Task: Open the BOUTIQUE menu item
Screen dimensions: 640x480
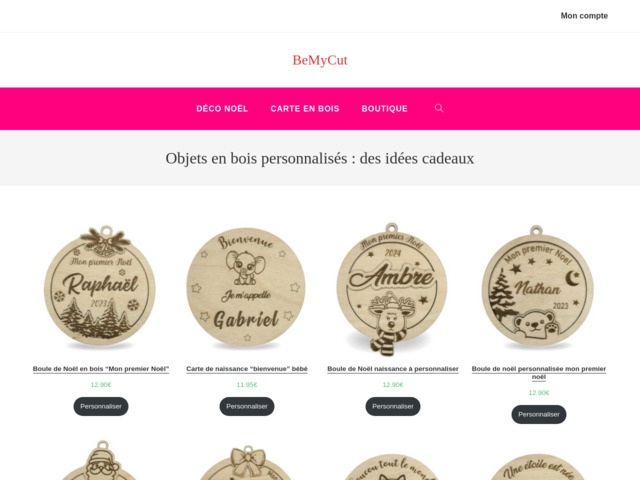Action: pyautogui.click(x=384, y=109)
